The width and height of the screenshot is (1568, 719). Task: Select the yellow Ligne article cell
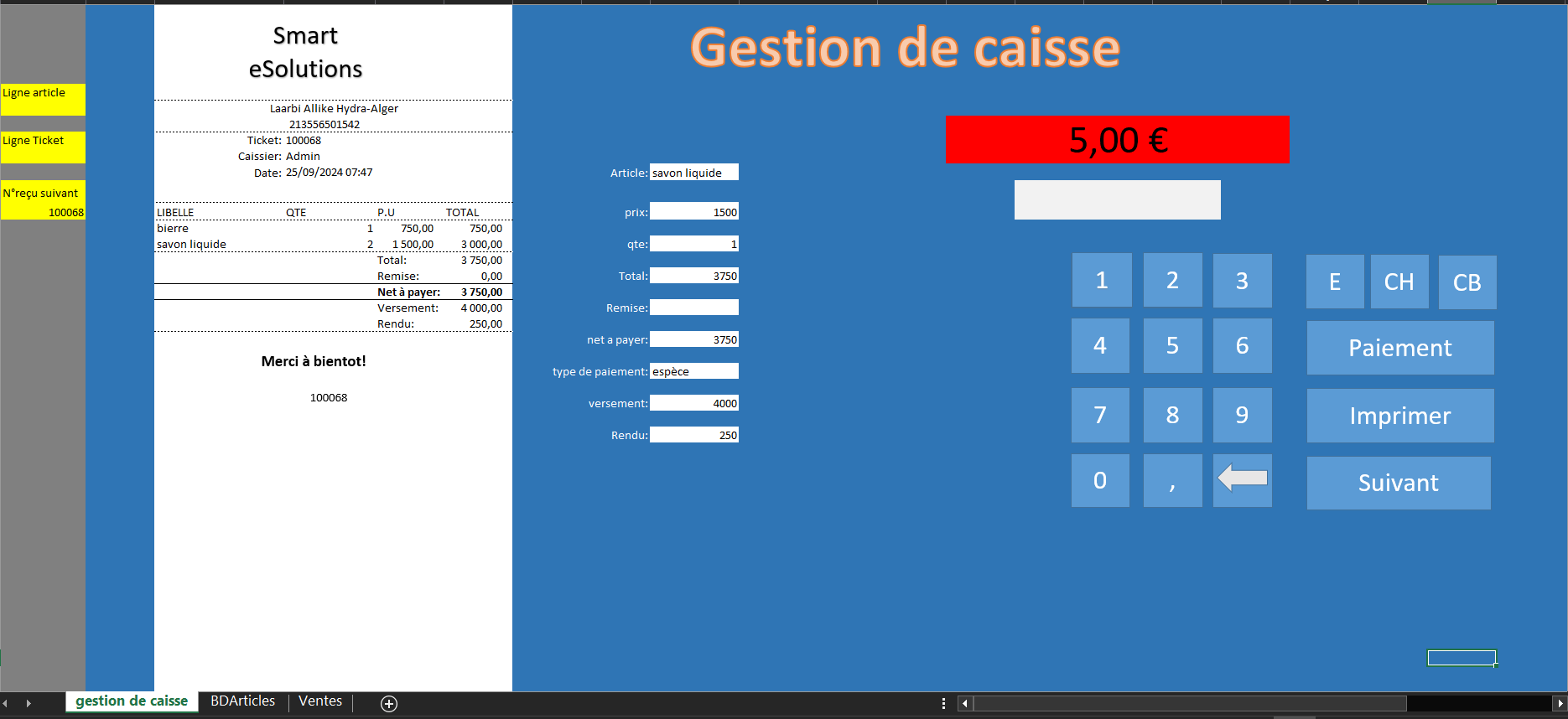pyautogui.click(x=43, y=99)
